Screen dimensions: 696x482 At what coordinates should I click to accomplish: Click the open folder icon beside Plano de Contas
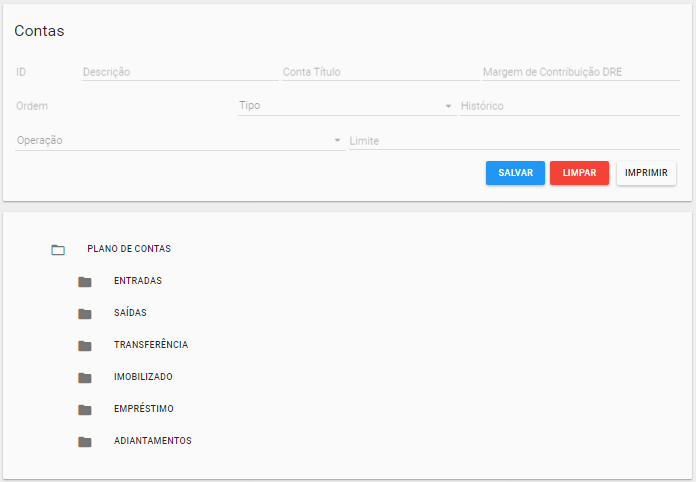[x=58, y=250]
